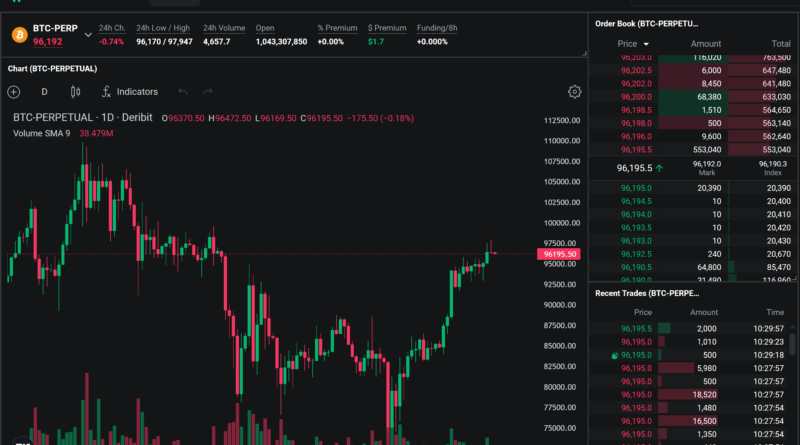Add a compare symbol with plus icon
This screenshot has height=445, width=800.
pos(14,92)
